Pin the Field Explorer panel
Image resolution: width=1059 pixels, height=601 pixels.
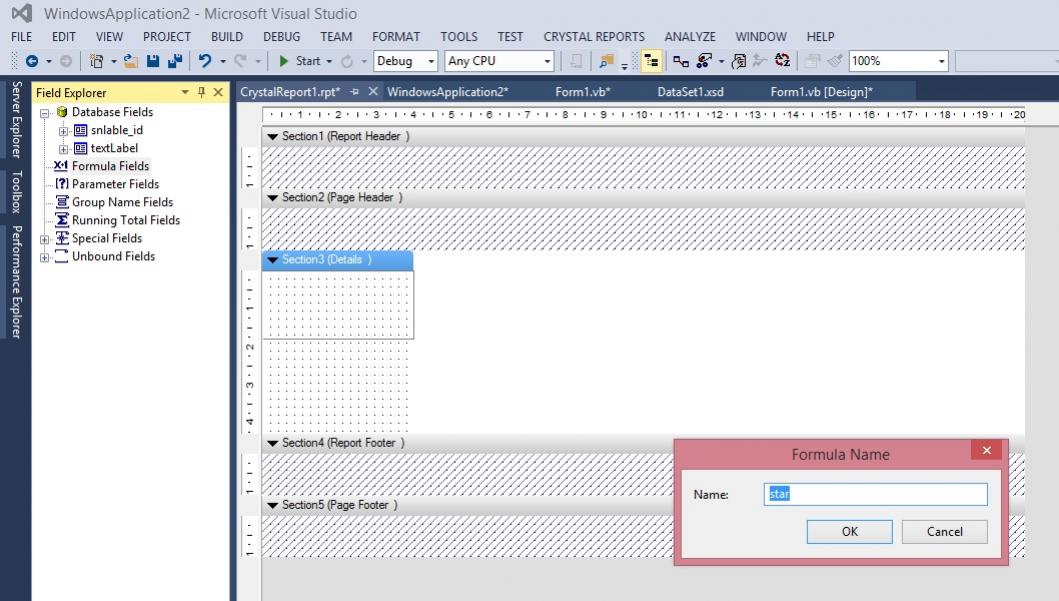click(x=201, y=92)
